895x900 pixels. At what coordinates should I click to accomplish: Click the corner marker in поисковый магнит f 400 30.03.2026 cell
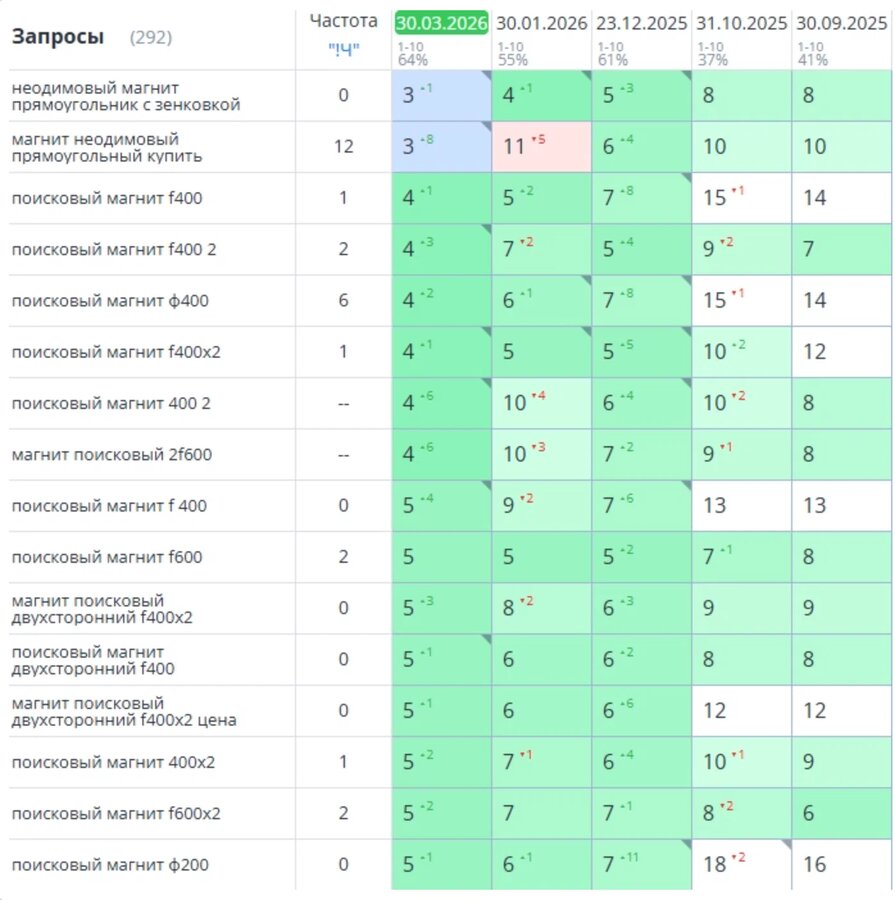click(487, 485)
